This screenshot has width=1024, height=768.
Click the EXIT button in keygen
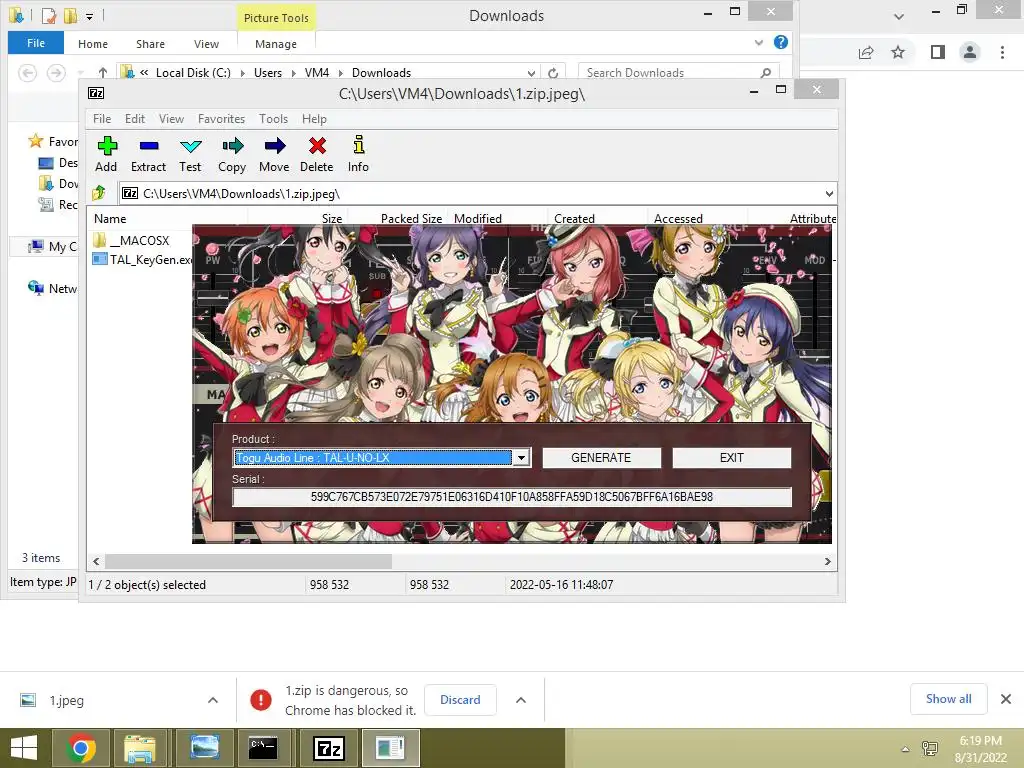pyautogui.click(x=731, y=458)
